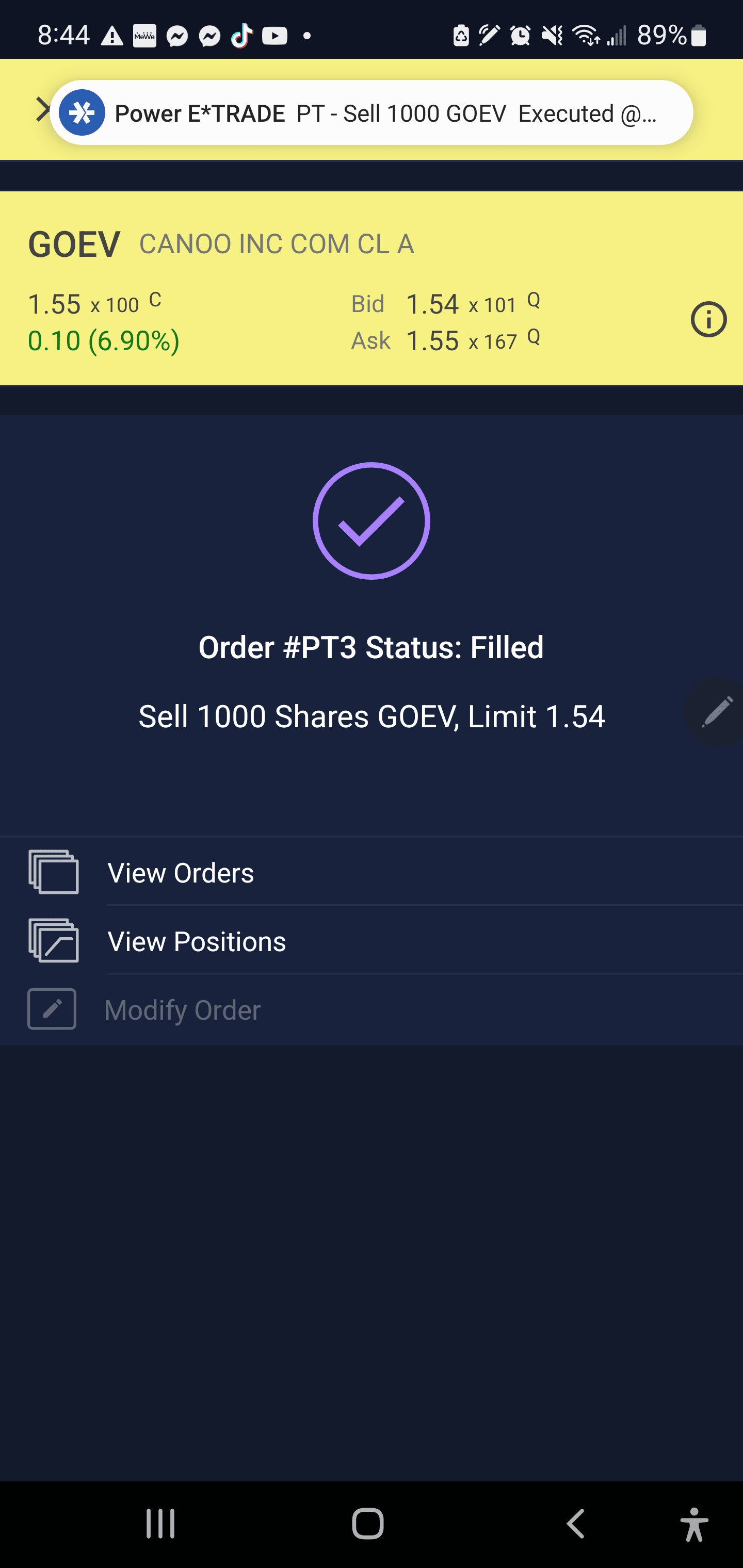The height and width of the screenshot is (1568, 743).
Task: Tap the accessibility figure icon in navigation bar
Action: [x=694, y=1525]
